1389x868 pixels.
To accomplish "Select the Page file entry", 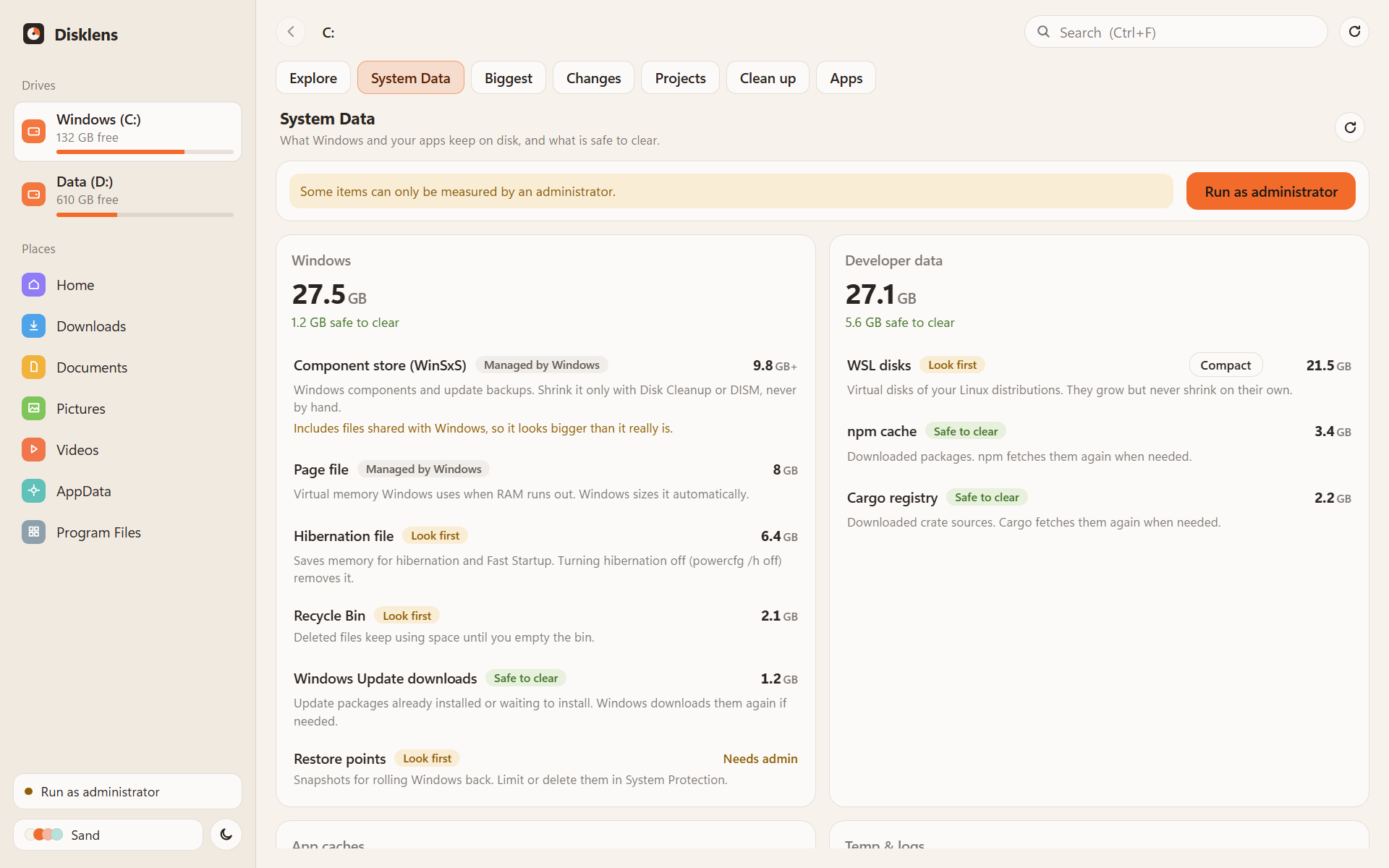I will pos(545,482).
